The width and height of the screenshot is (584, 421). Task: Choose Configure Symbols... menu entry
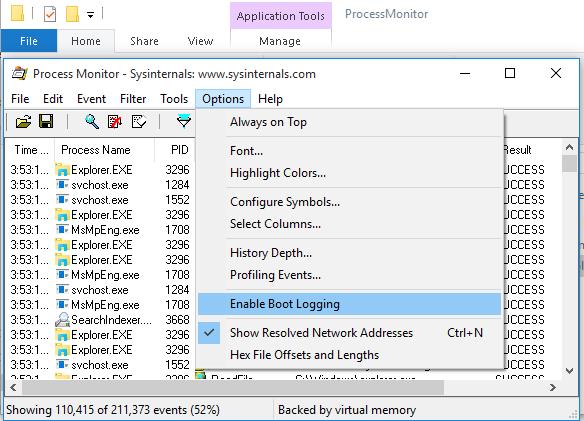349,202
